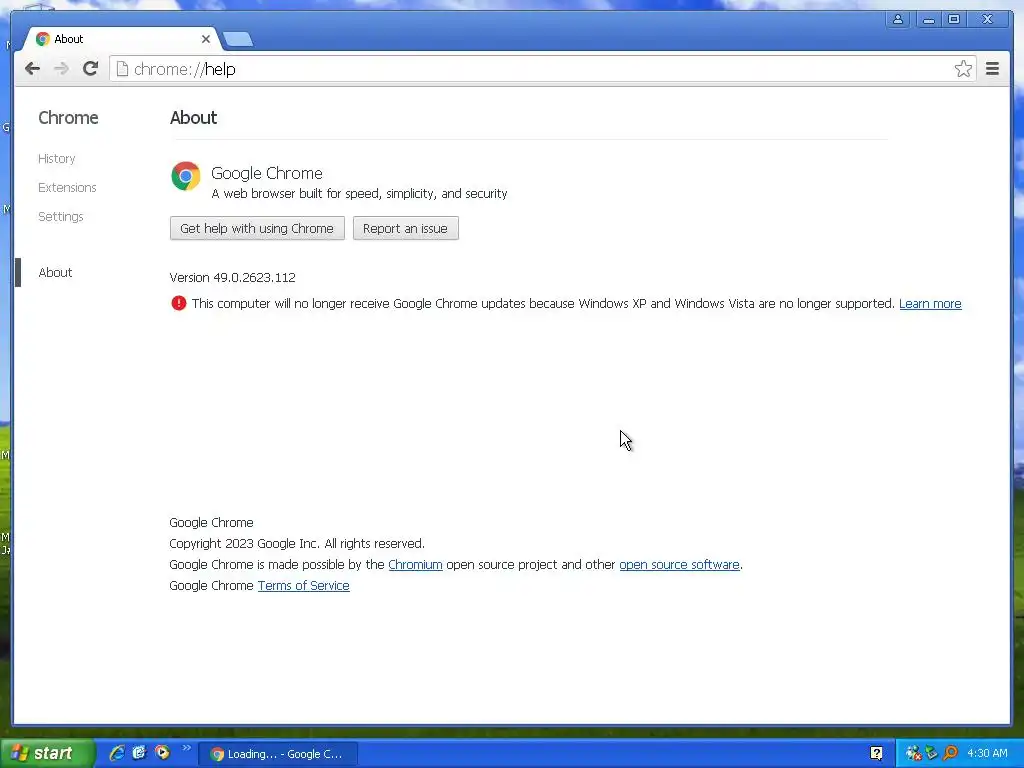This screenshot has height=768, width=1024.
Task: Select About in the sidebar
Action: point(56,272)
